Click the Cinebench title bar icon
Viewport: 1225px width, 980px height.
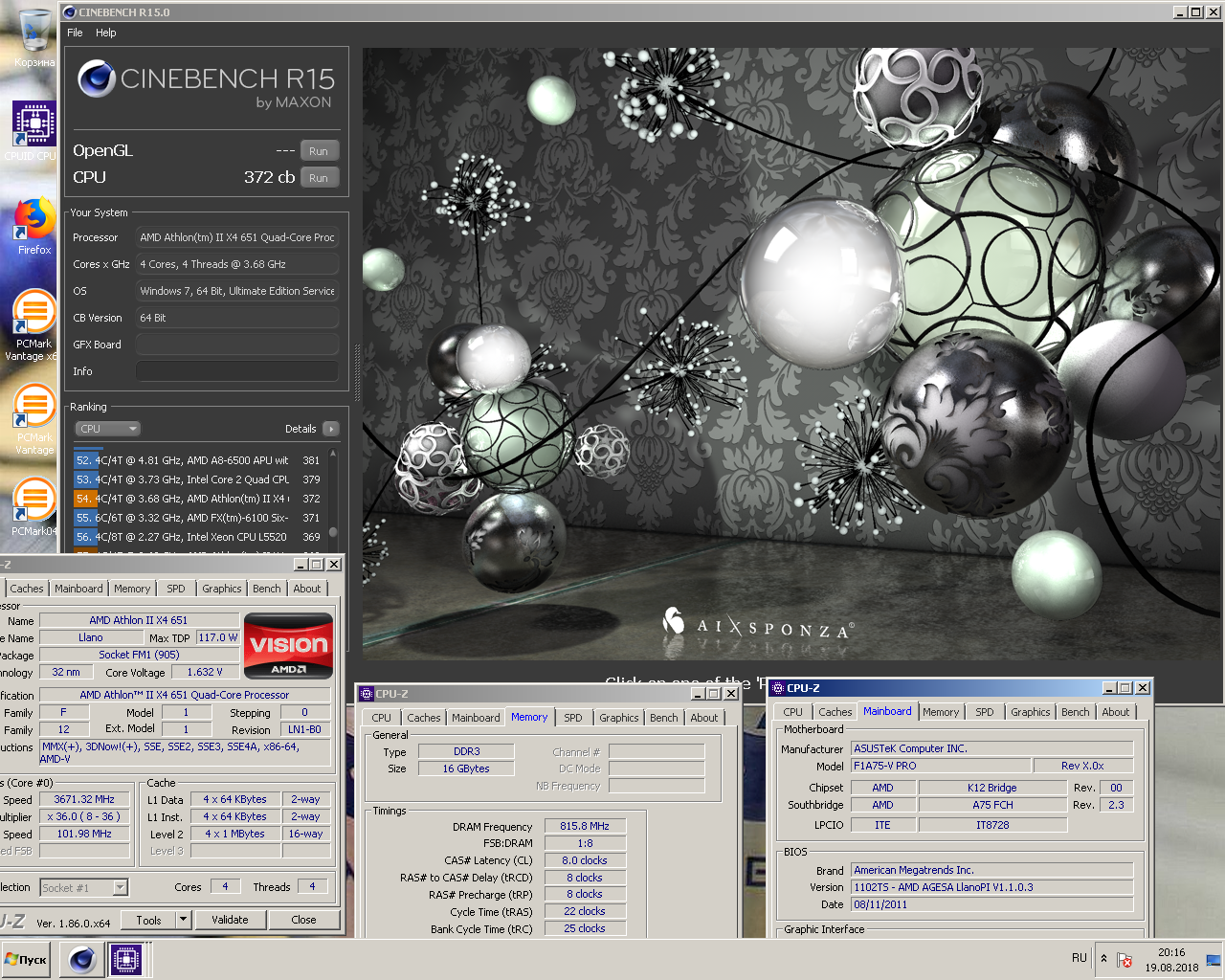coord(69,12)
